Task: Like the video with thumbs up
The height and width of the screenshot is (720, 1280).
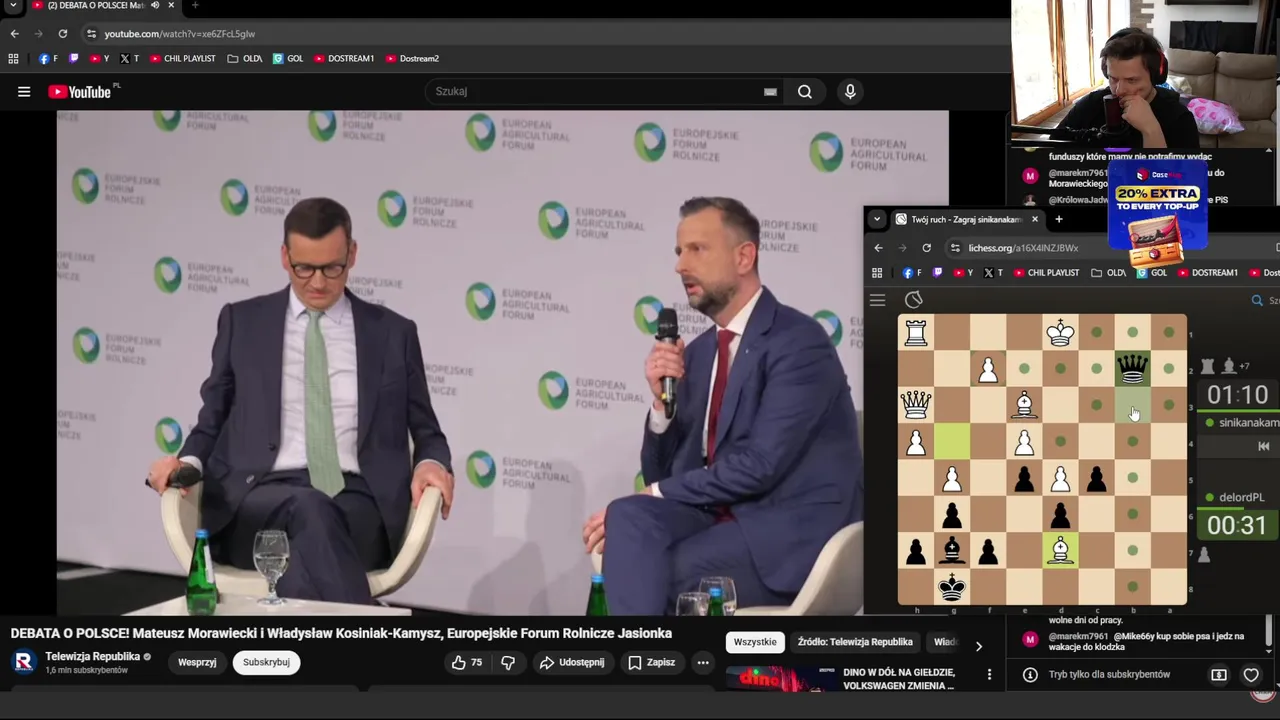Action: (x=466, y=662)
